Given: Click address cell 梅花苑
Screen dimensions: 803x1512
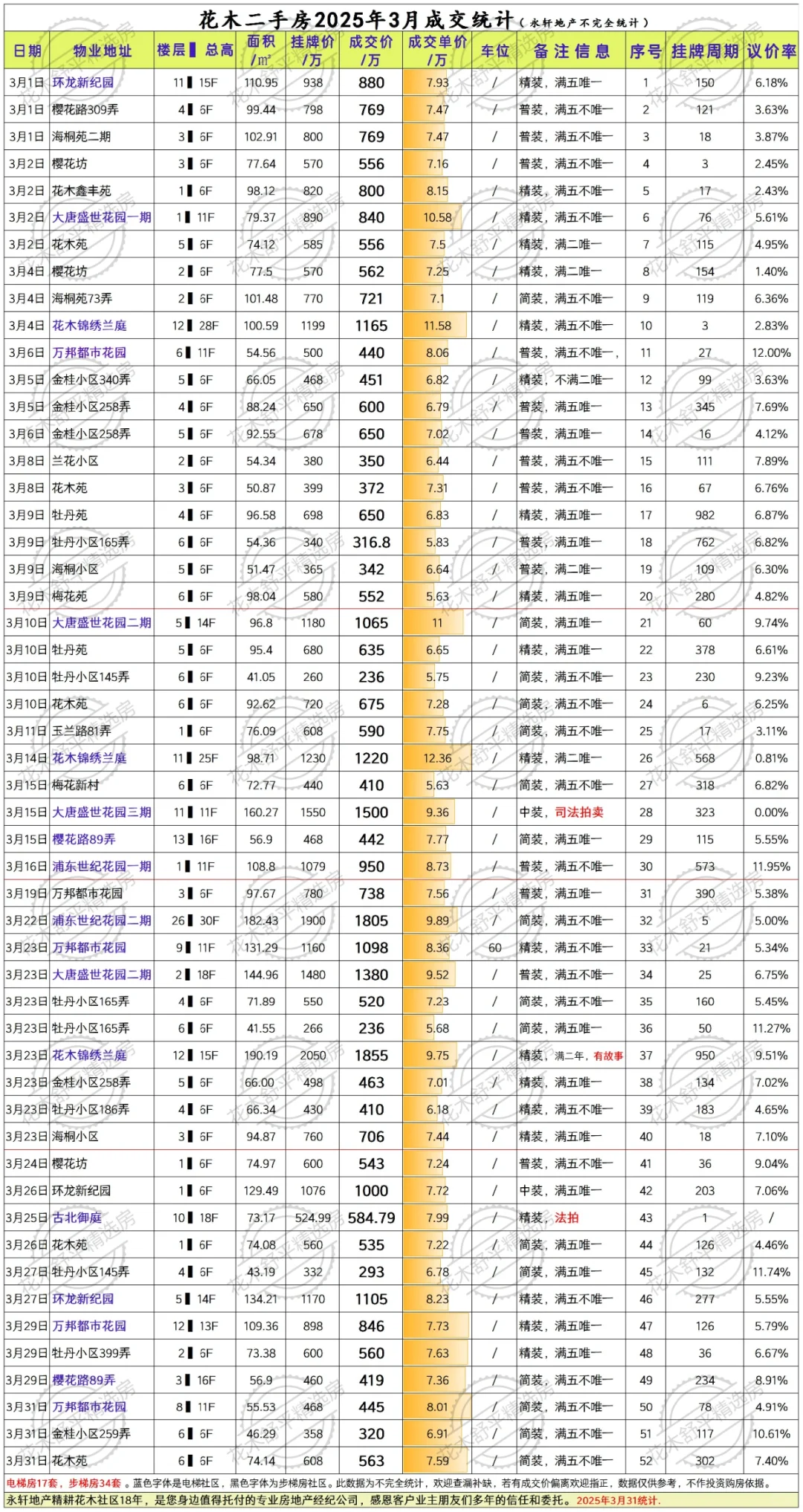Looking at the screenshot, I should (x=69, y=596).
